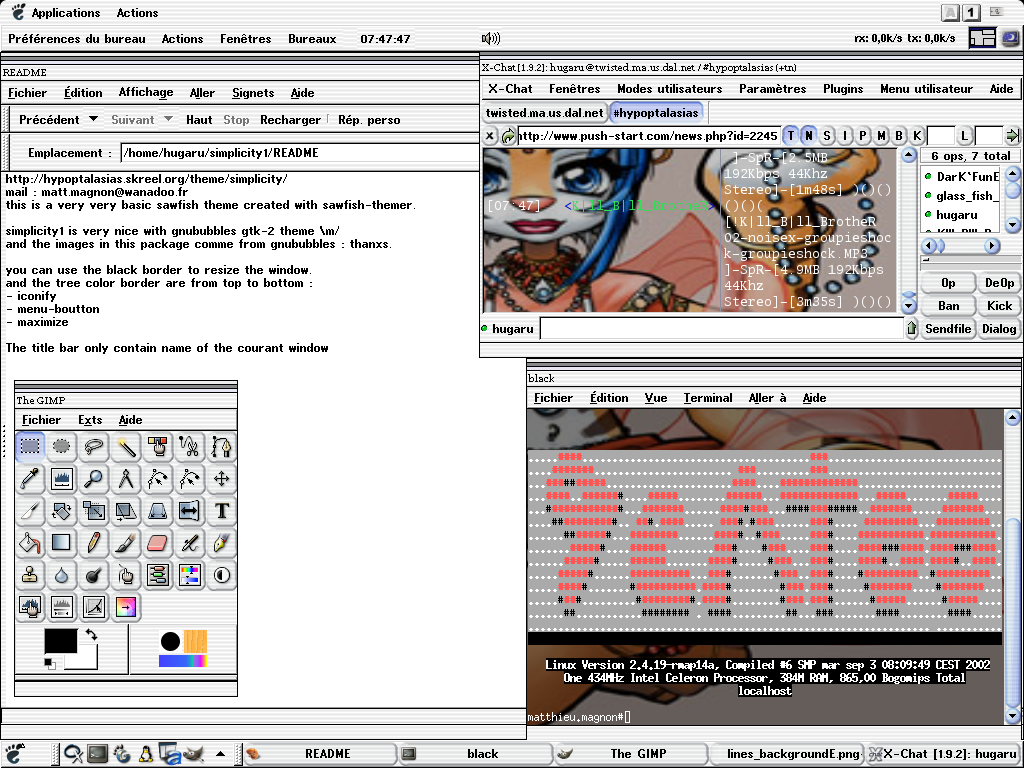Open the Plugins menu in X-Chat
Screen dimensions: 1024x768
pyautogui.click(x=843, y=89)
